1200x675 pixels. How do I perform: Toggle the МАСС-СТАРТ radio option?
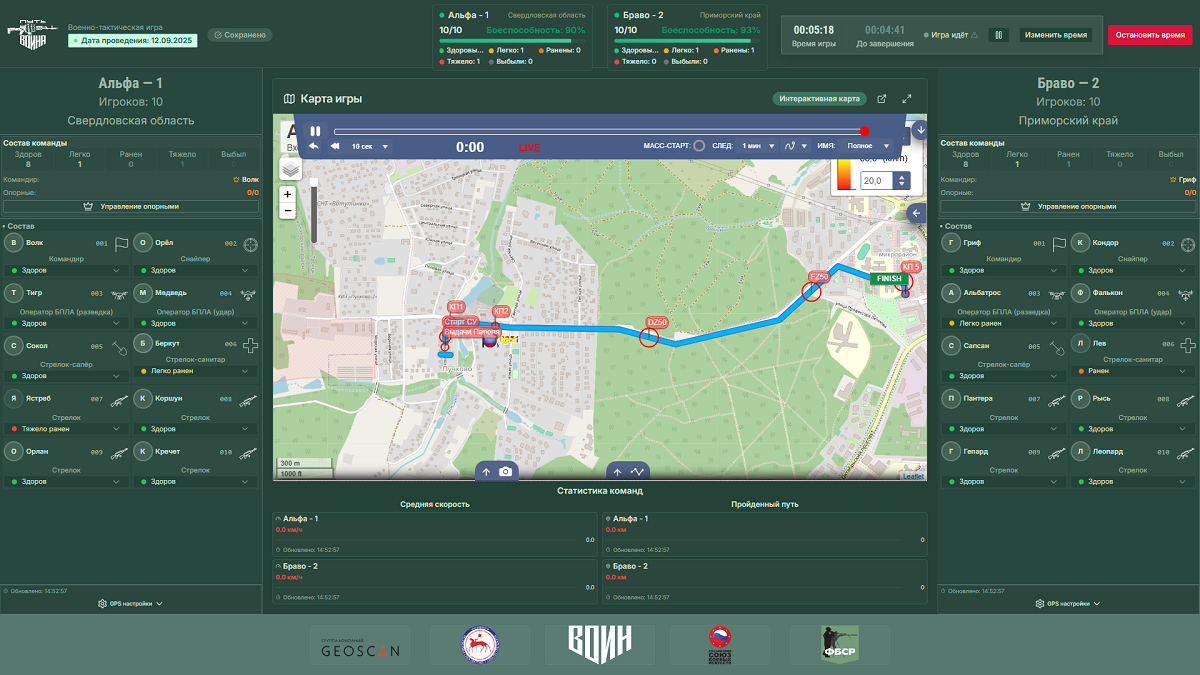coord(699,146)
